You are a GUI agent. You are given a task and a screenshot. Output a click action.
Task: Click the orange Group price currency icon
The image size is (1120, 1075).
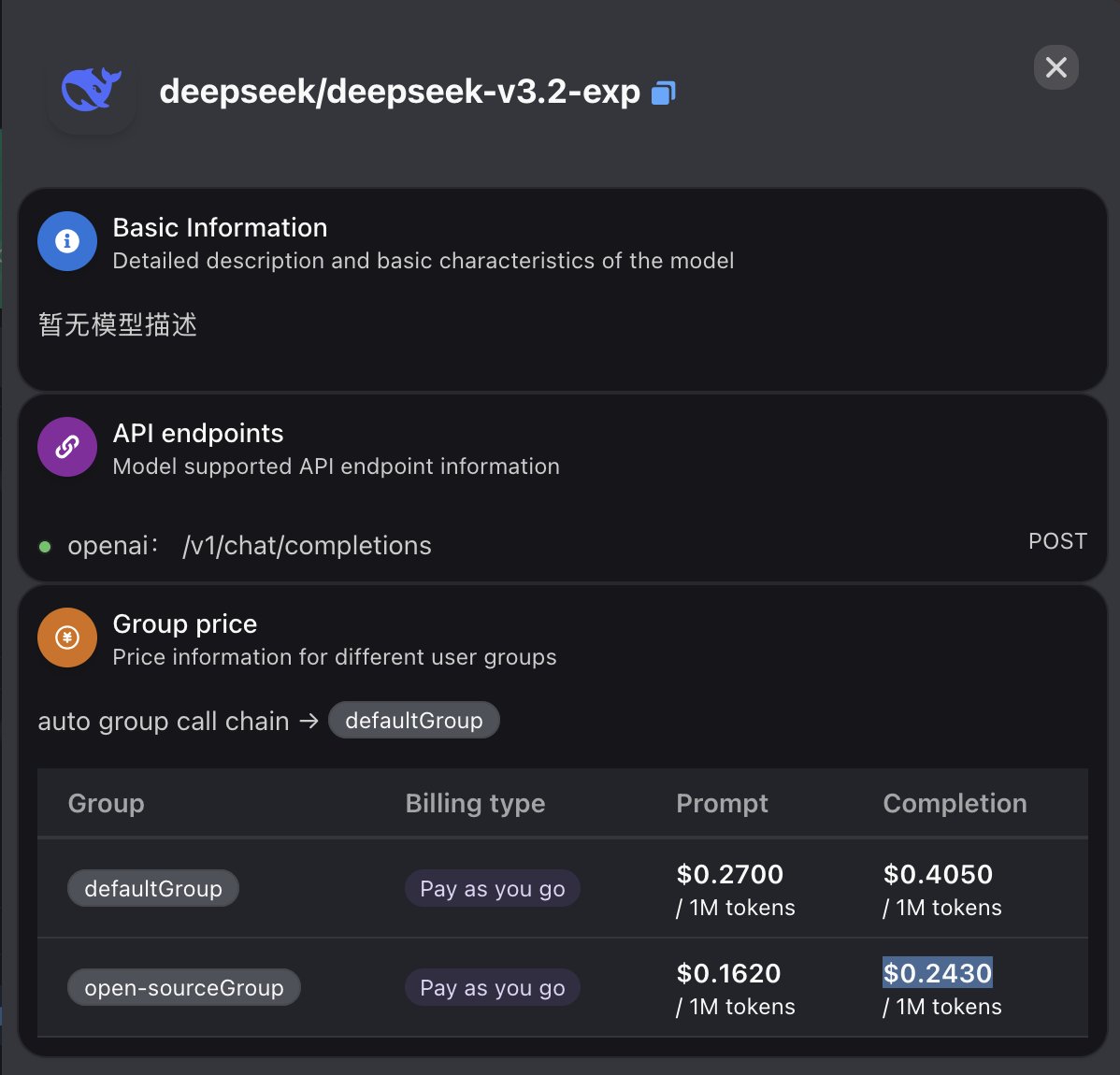(x=66, y=638)
